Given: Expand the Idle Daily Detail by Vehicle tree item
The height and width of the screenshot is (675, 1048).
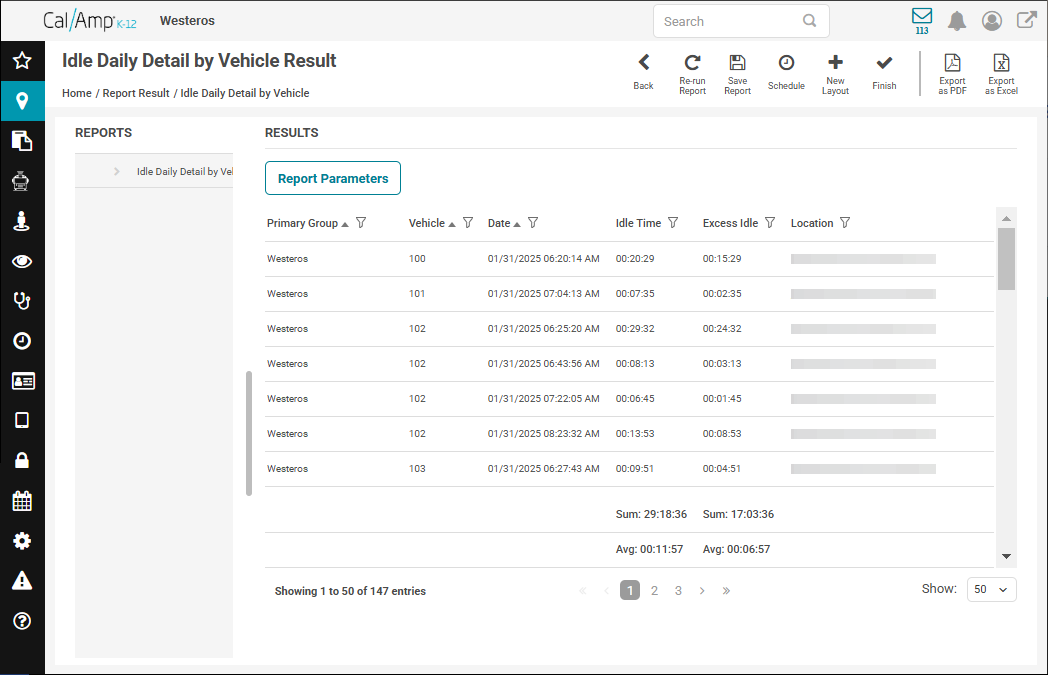Looking at the screenshot, I should click(x=117, y=172).
